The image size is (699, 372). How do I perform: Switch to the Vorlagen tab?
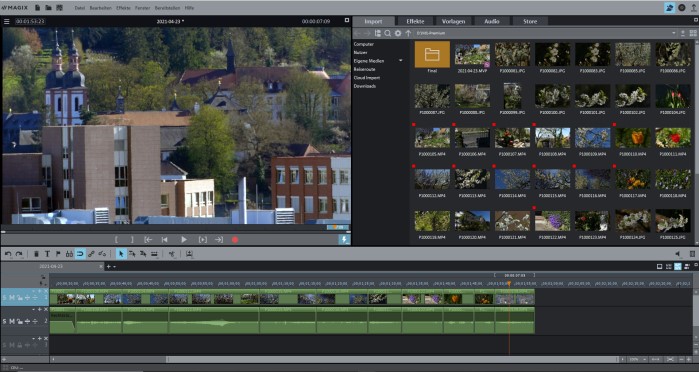pos(453,21)
